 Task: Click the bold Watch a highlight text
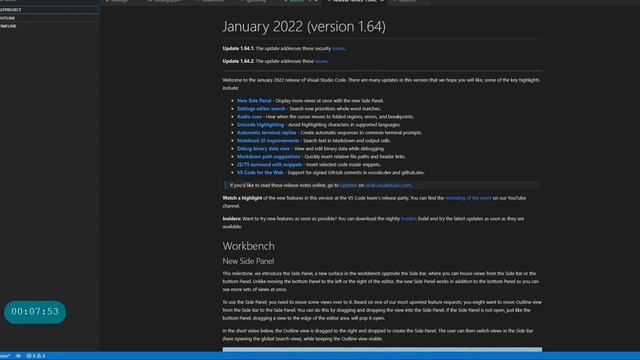point(242,198)
